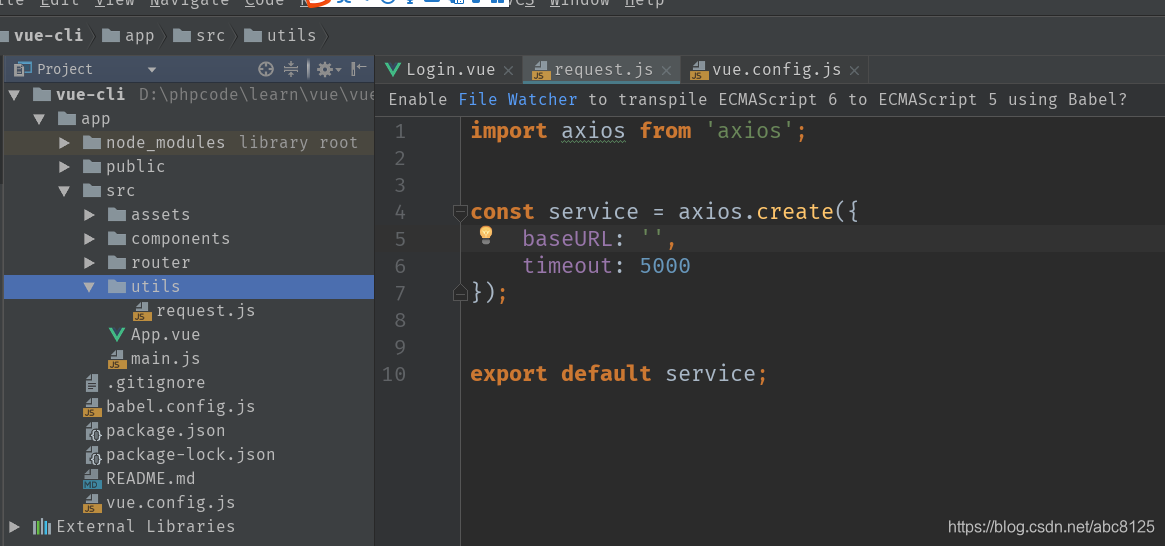Select assets folder row in tree
Image resolution: width=1165 pixels, height=546 pixels.
pyautogui.click(x=189, y=215)
